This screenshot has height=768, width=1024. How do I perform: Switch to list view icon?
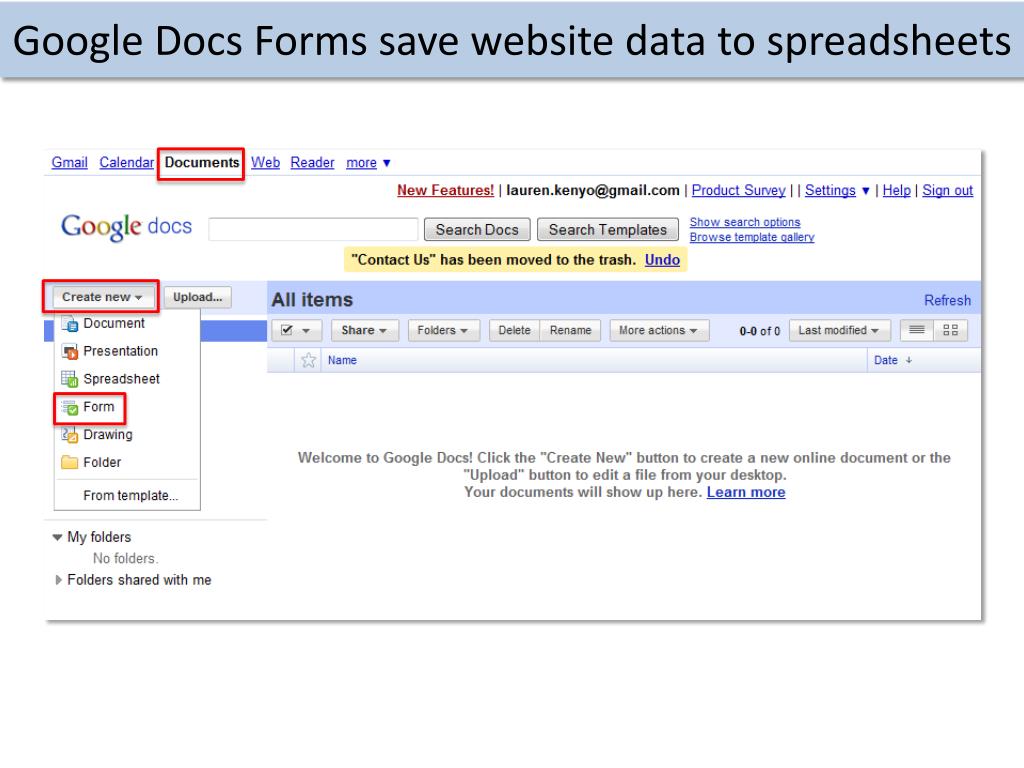[917, 330]
